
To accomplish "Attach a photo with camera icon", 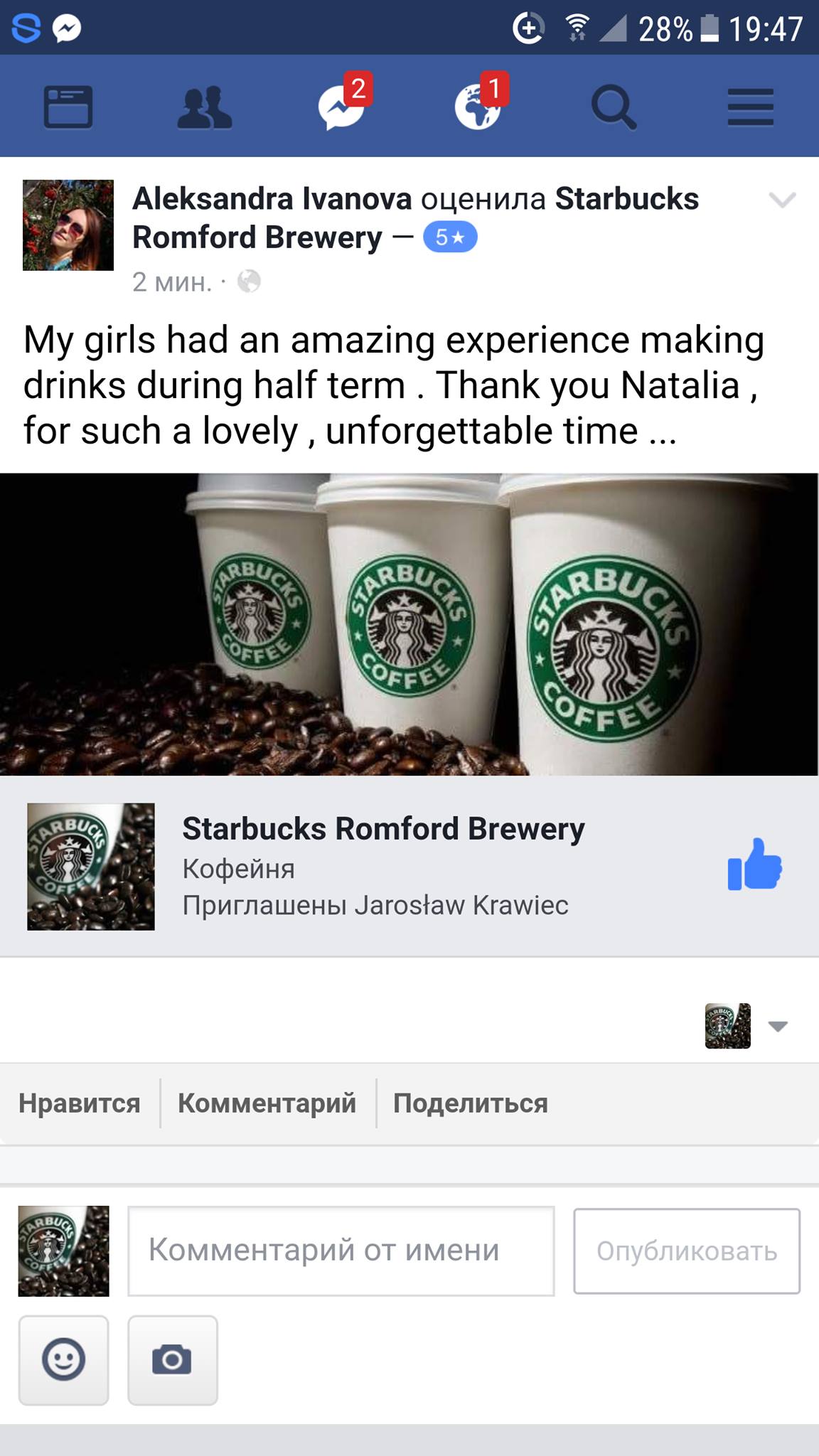I will point(173,1361).
